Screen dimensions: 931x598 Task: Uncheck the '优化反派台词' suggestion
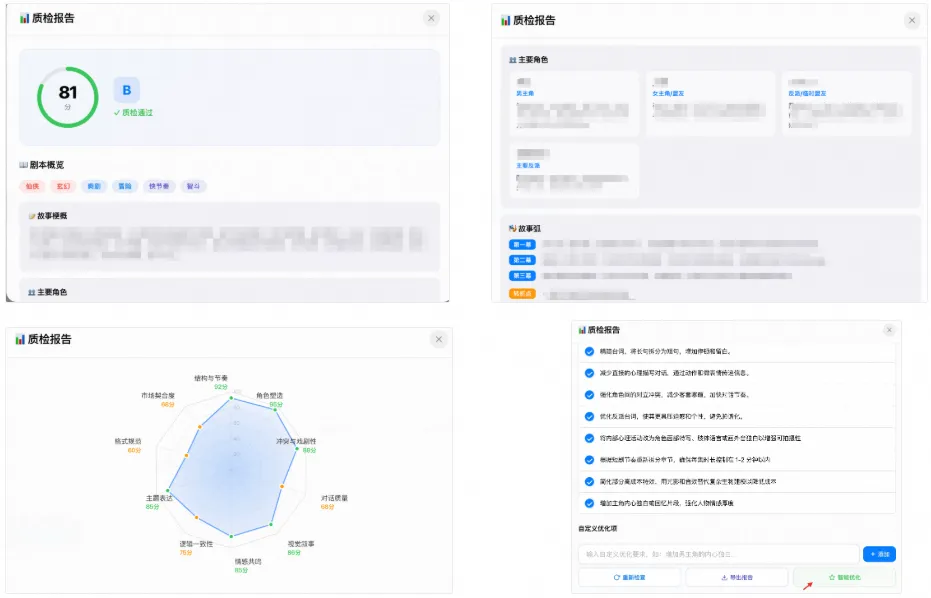pyautogui.click(x=589, y=416)
